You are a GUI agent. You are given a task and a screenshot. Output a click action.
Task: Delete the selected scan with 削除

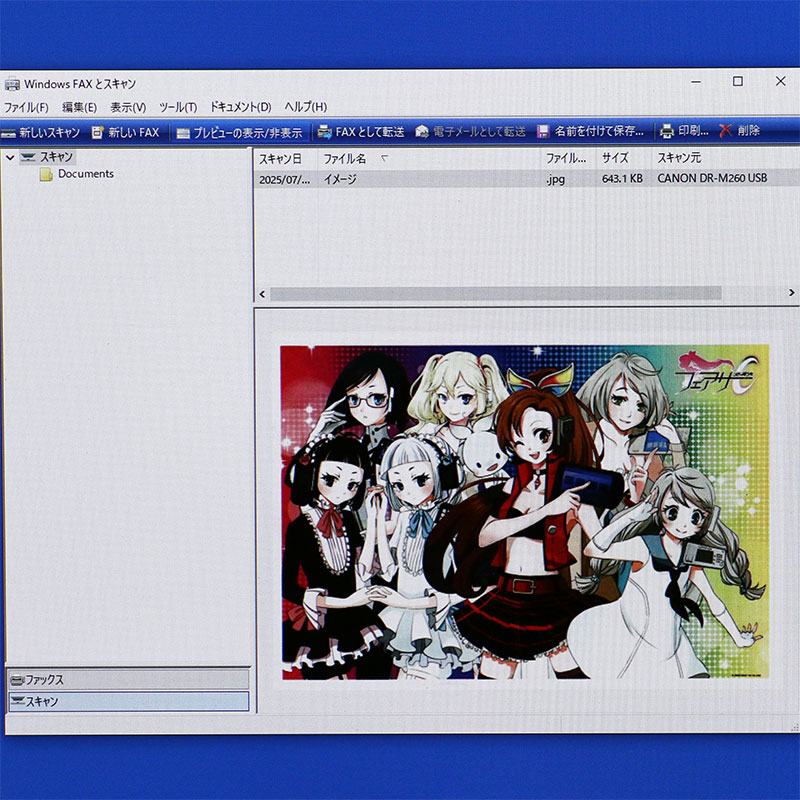[x=726, y=131]
